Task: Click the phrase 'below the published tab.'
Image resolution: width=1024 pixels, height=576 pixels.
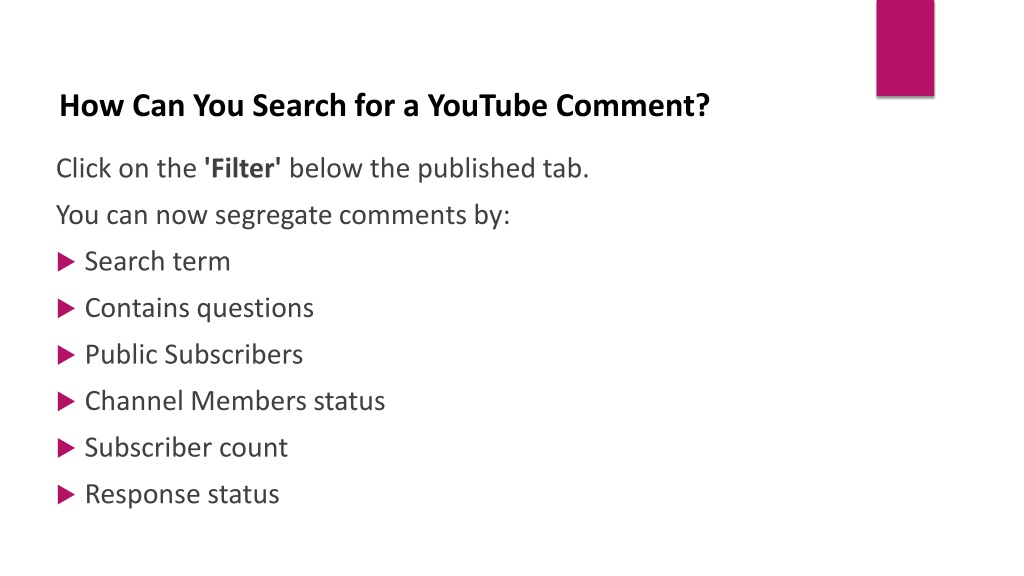Action: pos(439,168)
